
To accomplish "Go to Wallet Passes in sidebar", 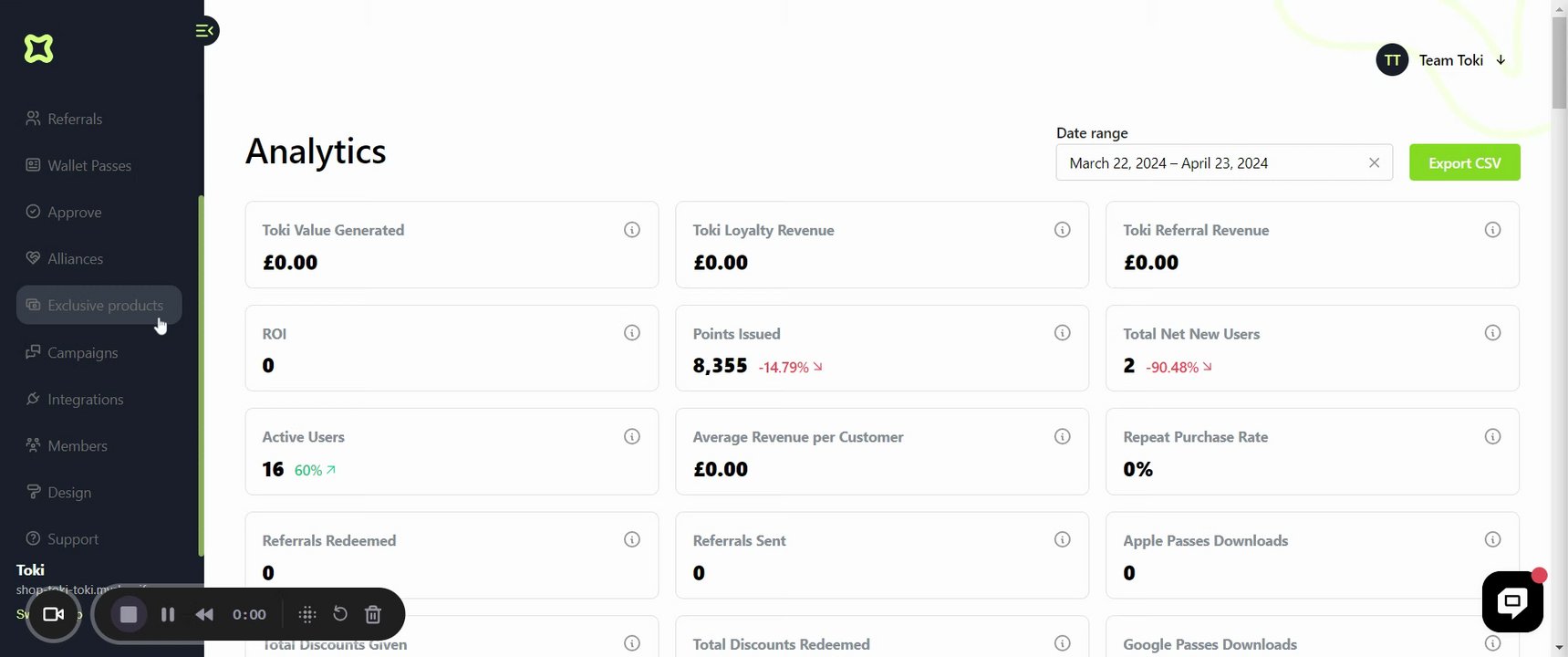I will coord(89,165).
